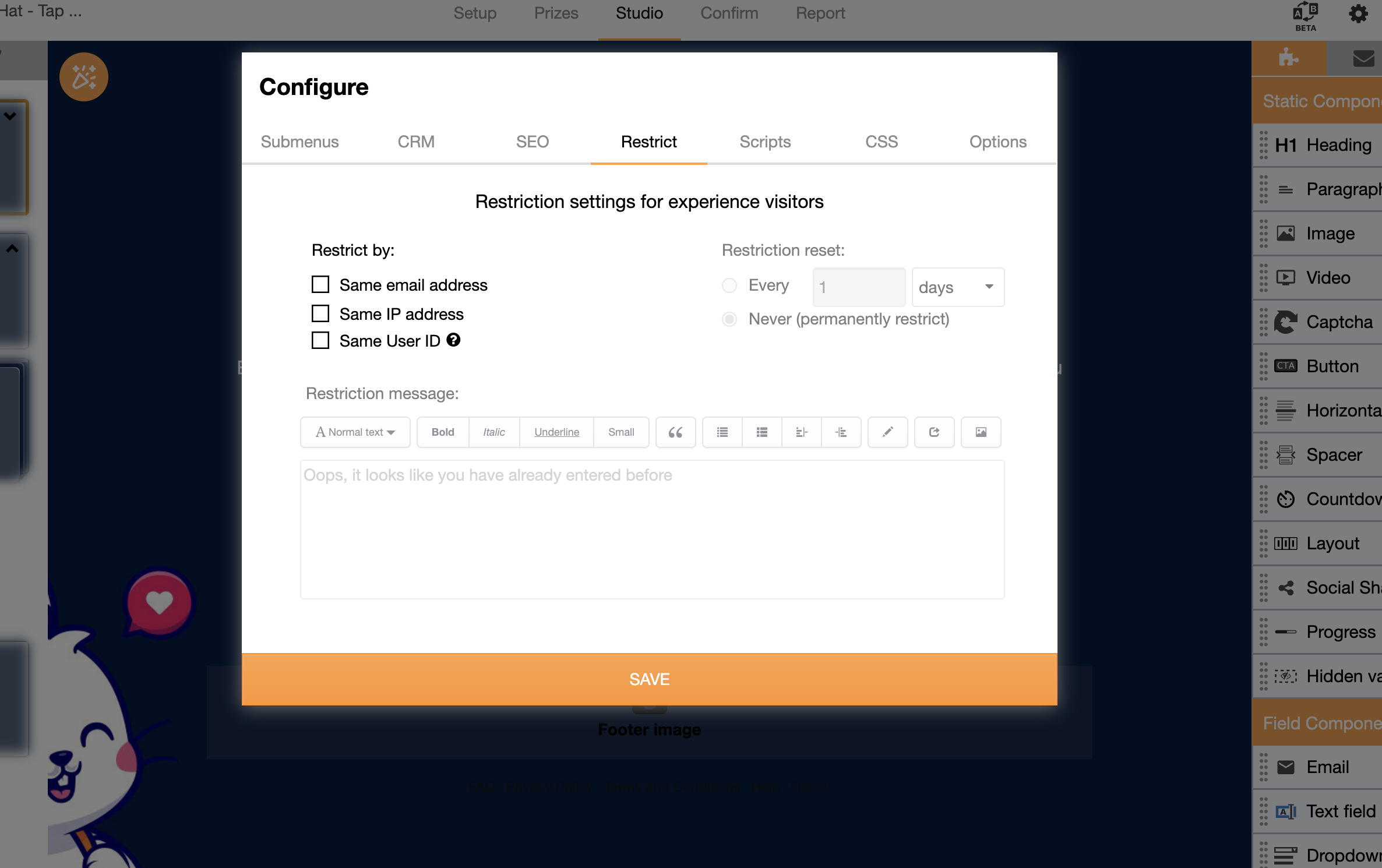Click the unordered list icon
The height and width of the screenshot is (868, 1382).
(722, 432)
